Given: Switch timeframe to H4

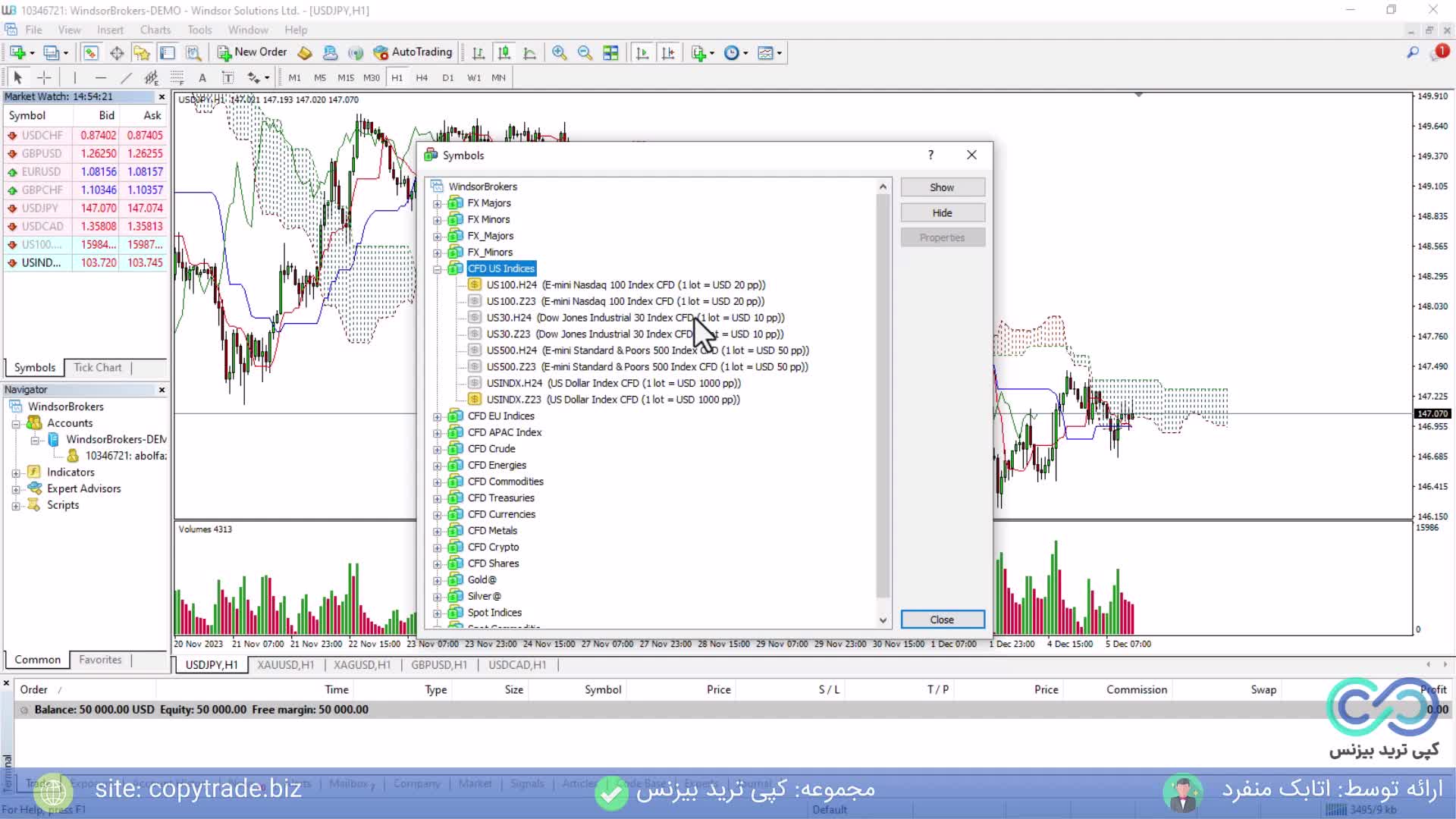Looking at the screenshot, I should click(x=422, y=77).
